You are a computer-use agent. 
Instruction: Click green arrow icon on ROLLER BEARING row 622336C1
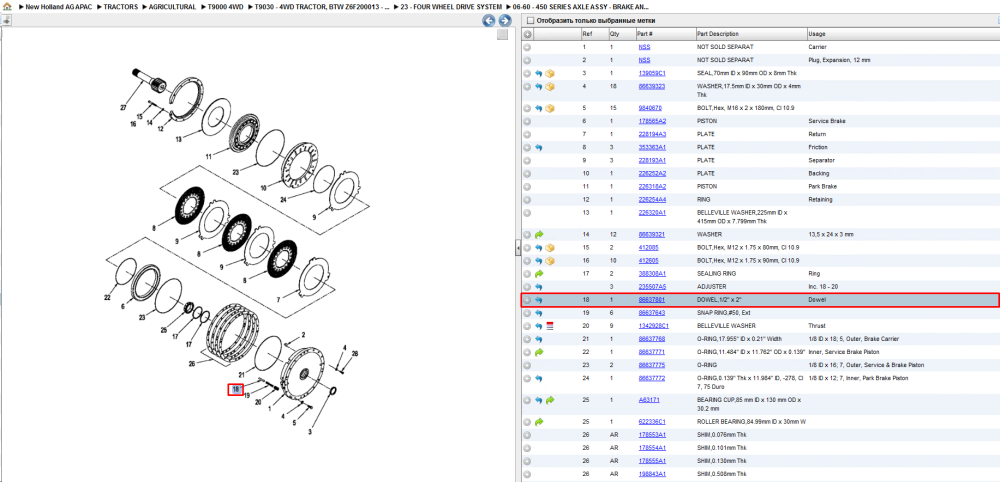click(539, 422)
